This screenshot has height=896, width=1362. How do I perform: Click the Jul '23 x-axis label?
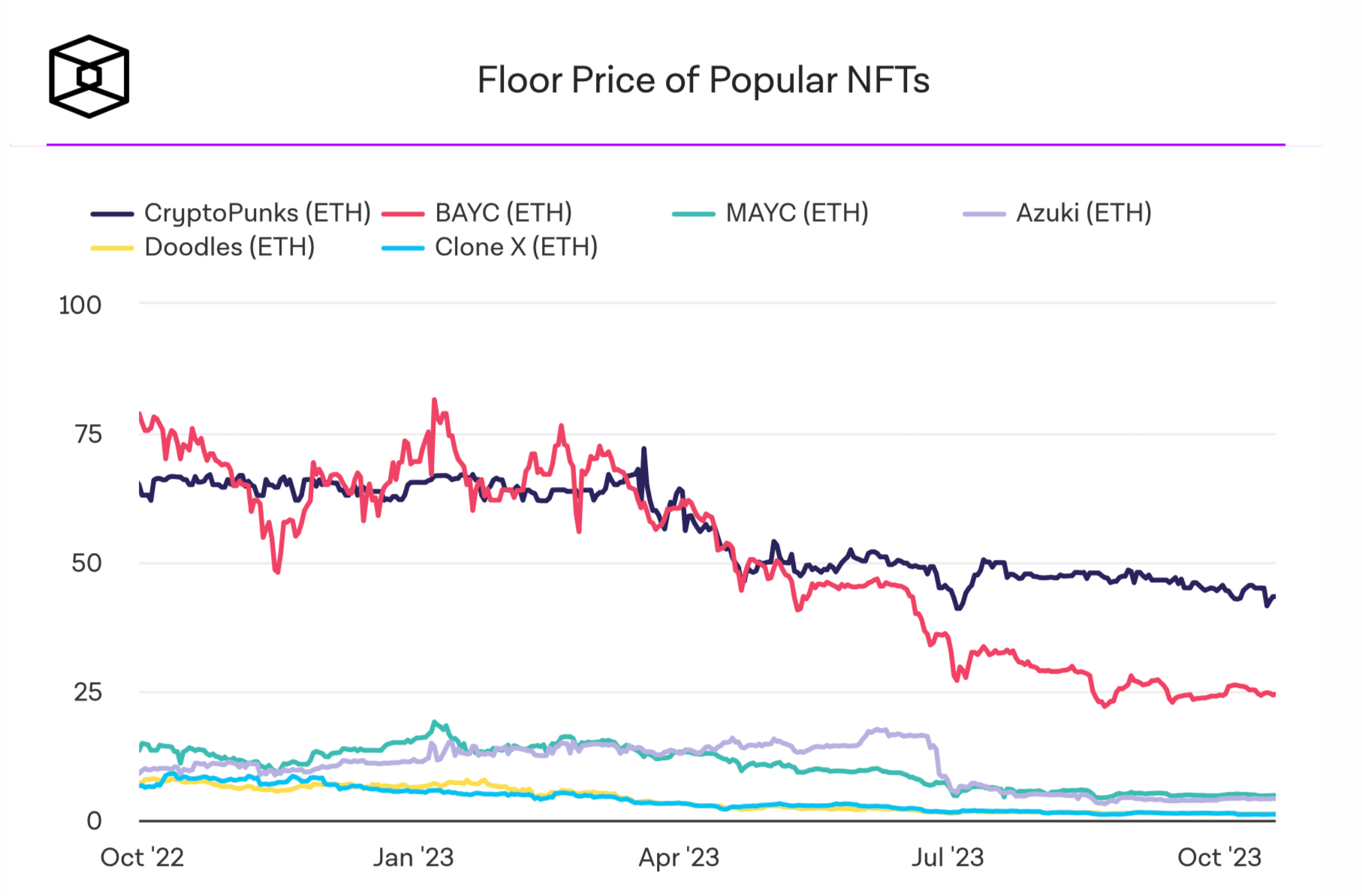tap(948, 857)
